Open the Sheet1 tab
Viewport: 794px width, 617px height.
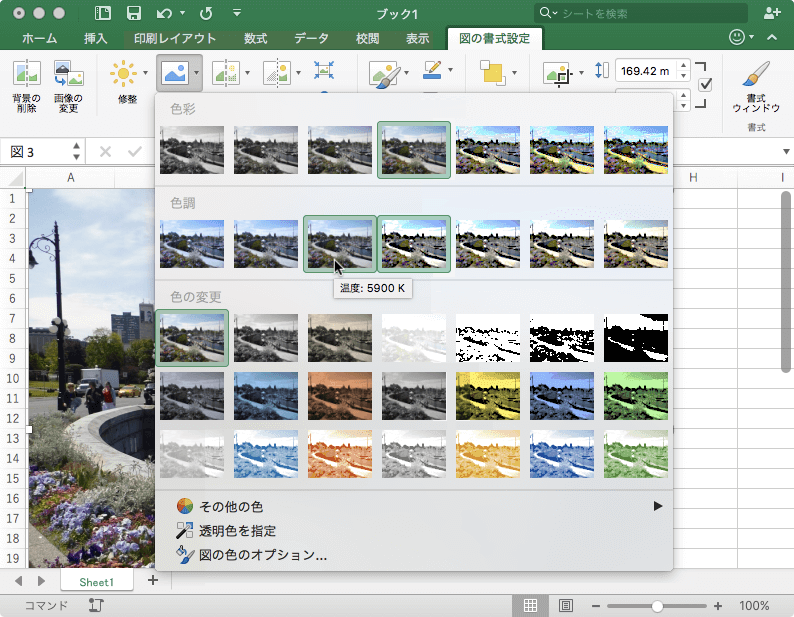97,581
